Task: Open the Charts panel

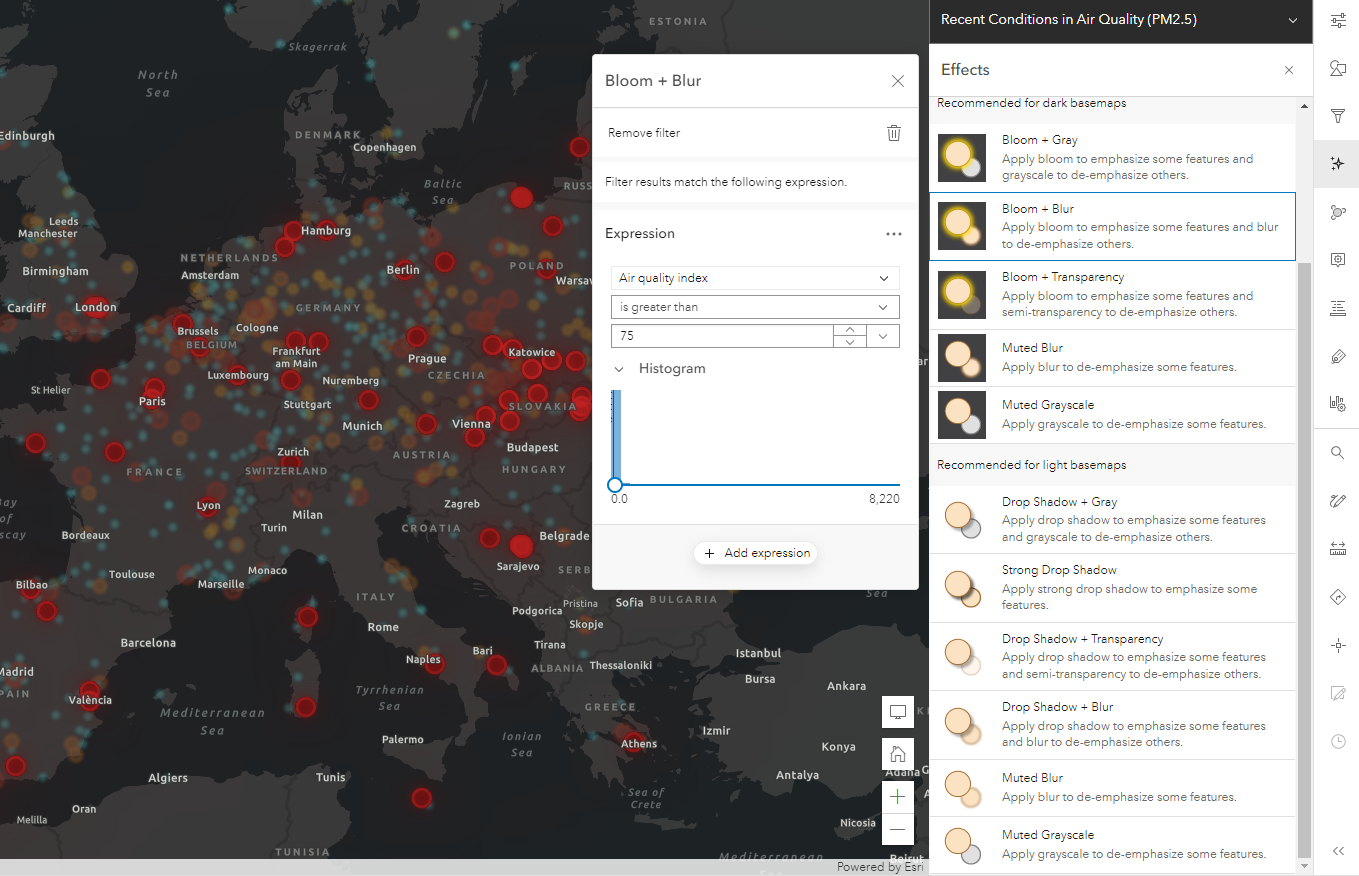Action: 1337,403
